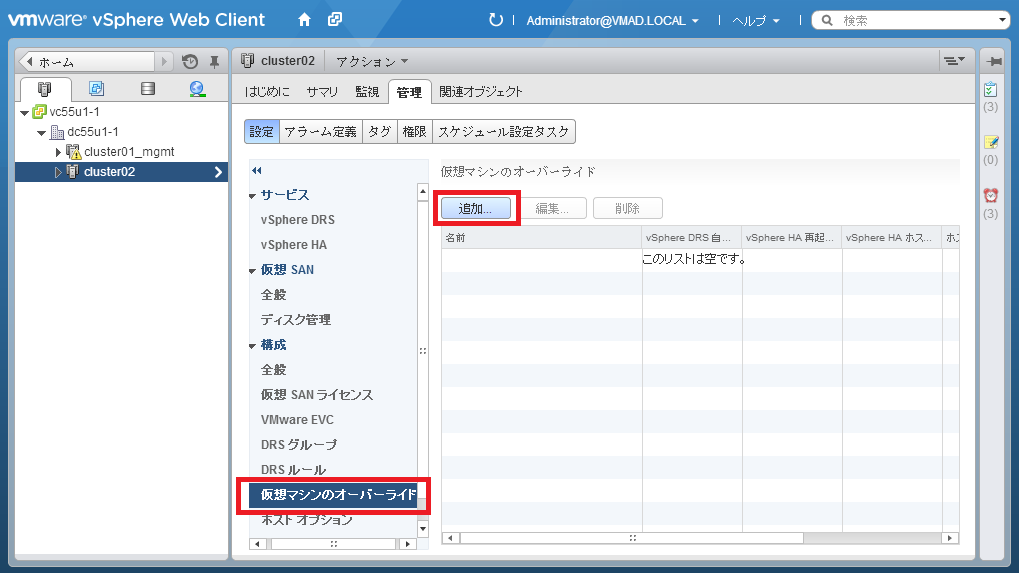Click the refresh icon in the header
This screenshot has height=573, width=1019.
pyautogui.click(x=496, y=20)
